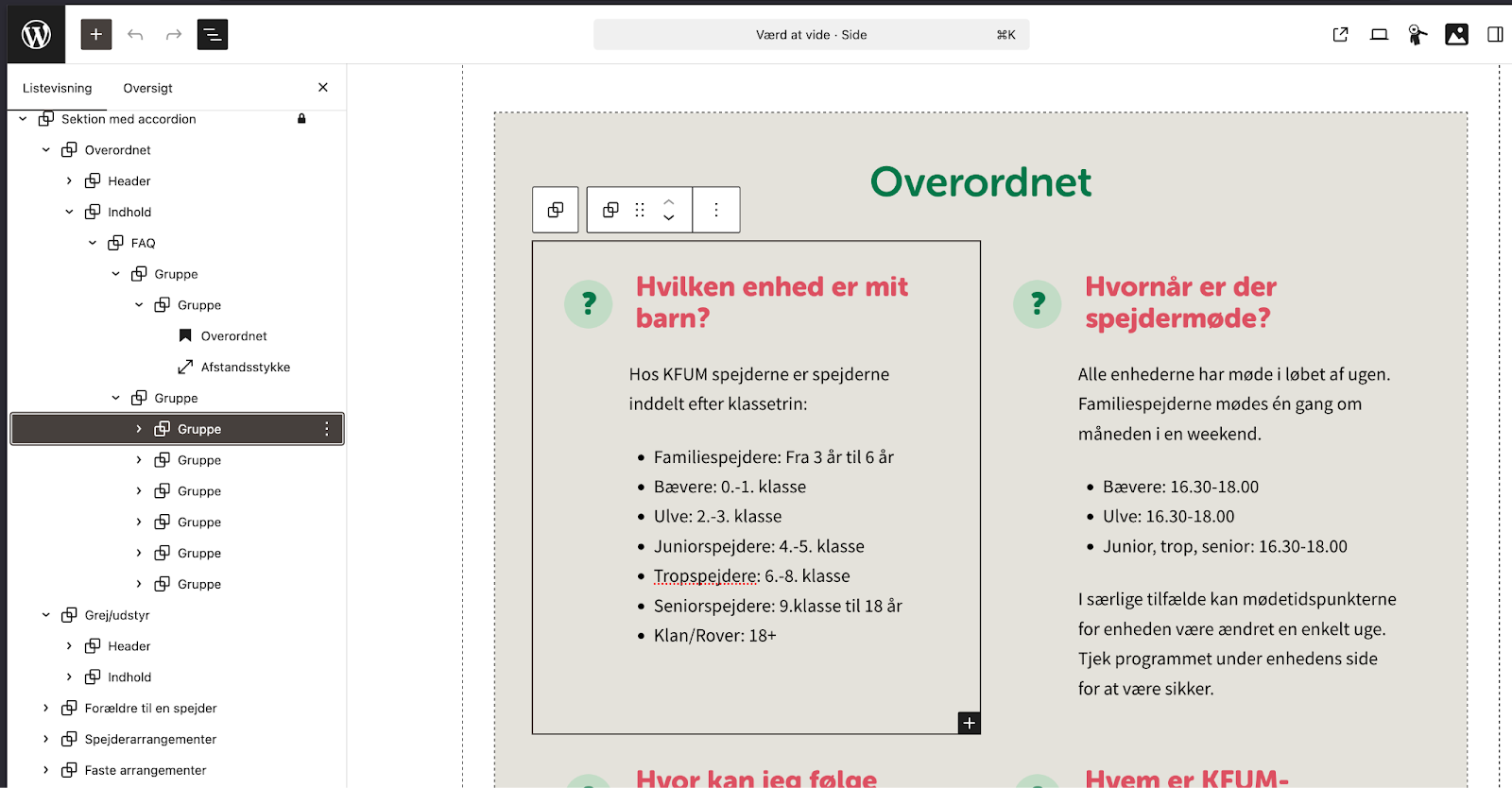Collapse the FAQ tree item
This screenshot has height=788, width=1512.
pos(93,243)
